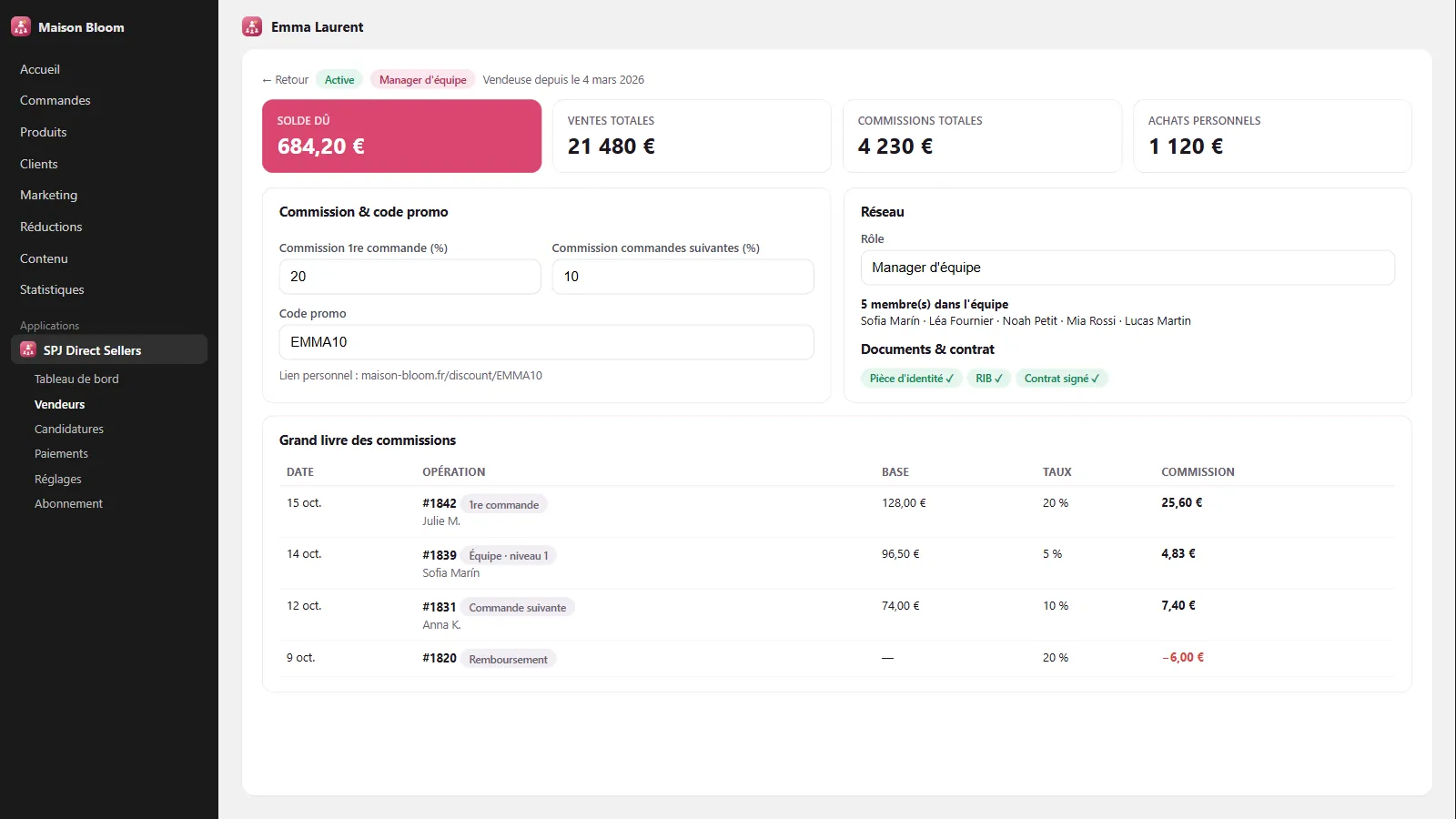Image resolution: width=1456 pixels, height=819 pixels.
Task: Click the Équipe · niveau 1 tag
Action: (509, 555)
